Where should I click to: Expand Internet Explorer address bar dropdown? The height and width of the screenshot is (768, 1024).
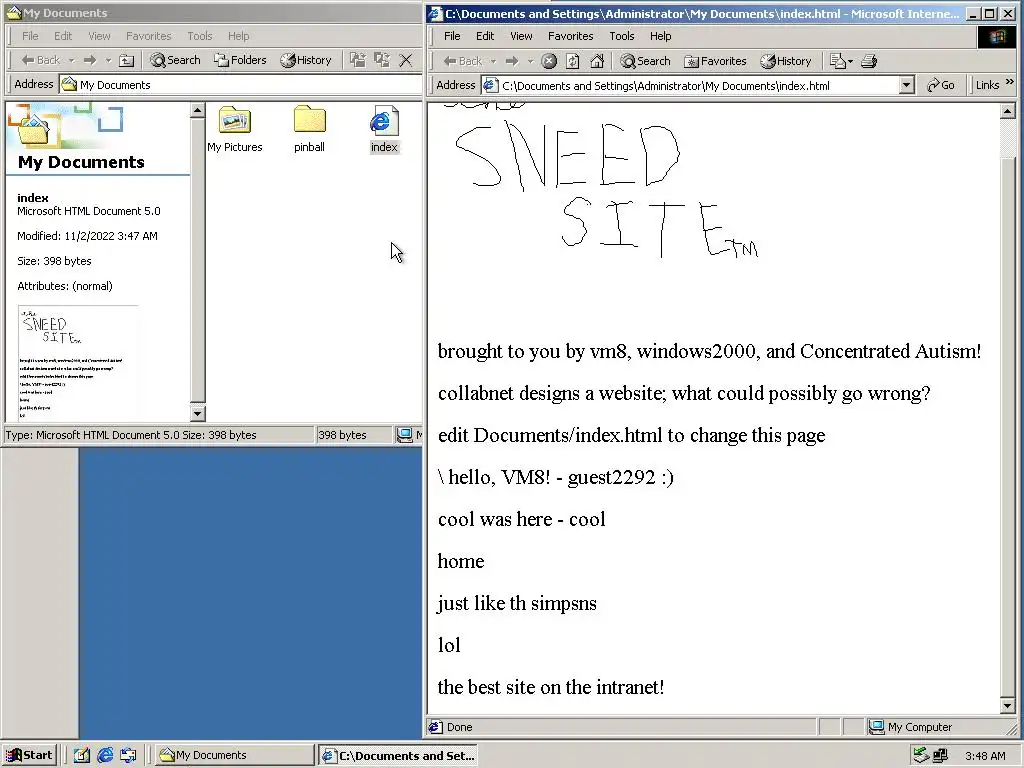[906, 85]
